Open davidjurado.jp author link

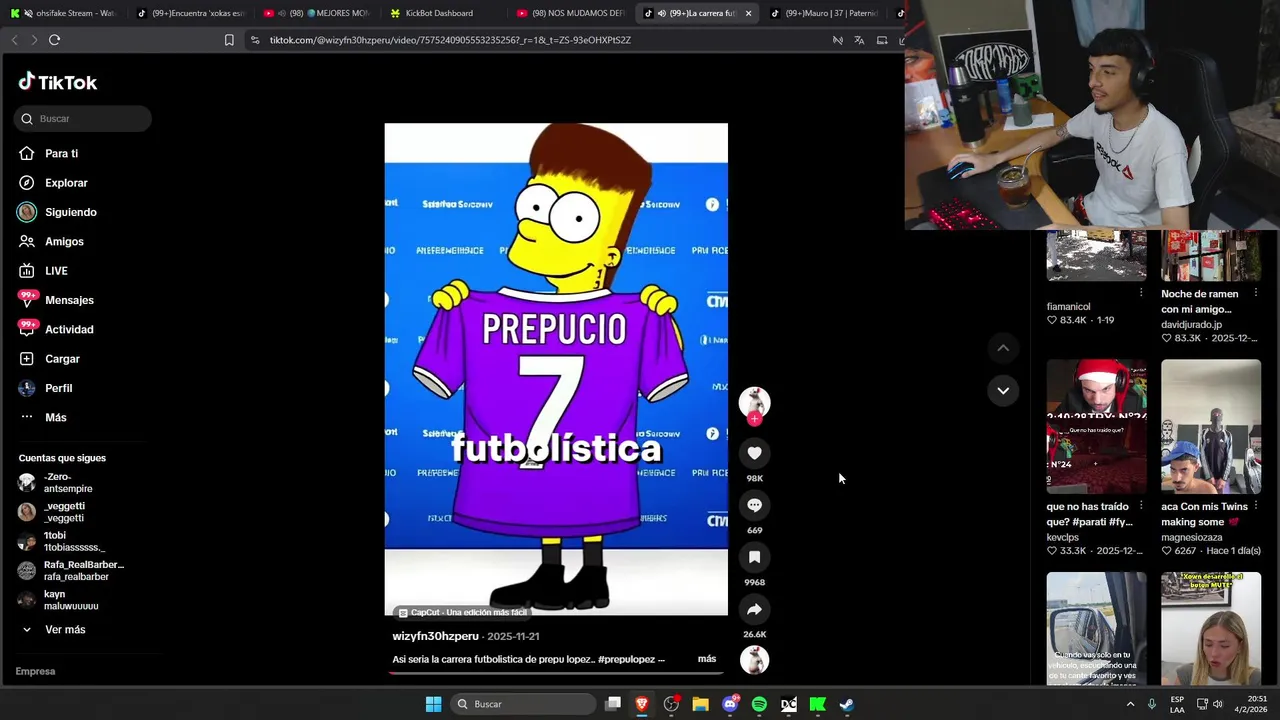[1191, 324]
